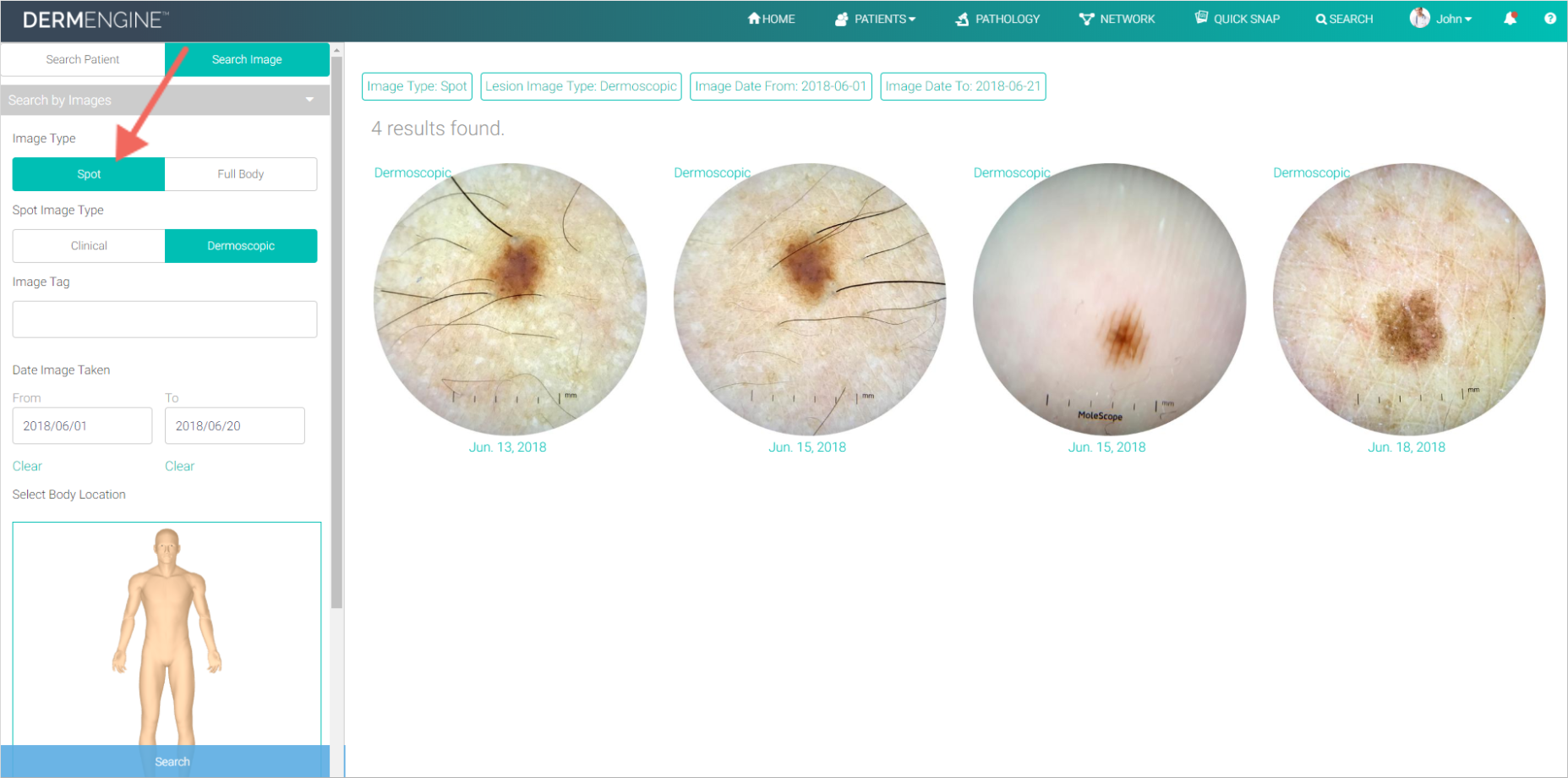Open the notifications bell
Viewport: 1568px width, 778px height.
click(x=1512, y=18)
